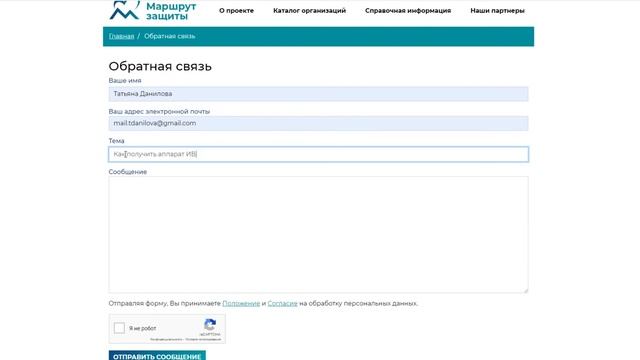Click Отправить сообщение button
This screenshot has height=360, width=640.
pyautogui.click(x=157, y=356)
